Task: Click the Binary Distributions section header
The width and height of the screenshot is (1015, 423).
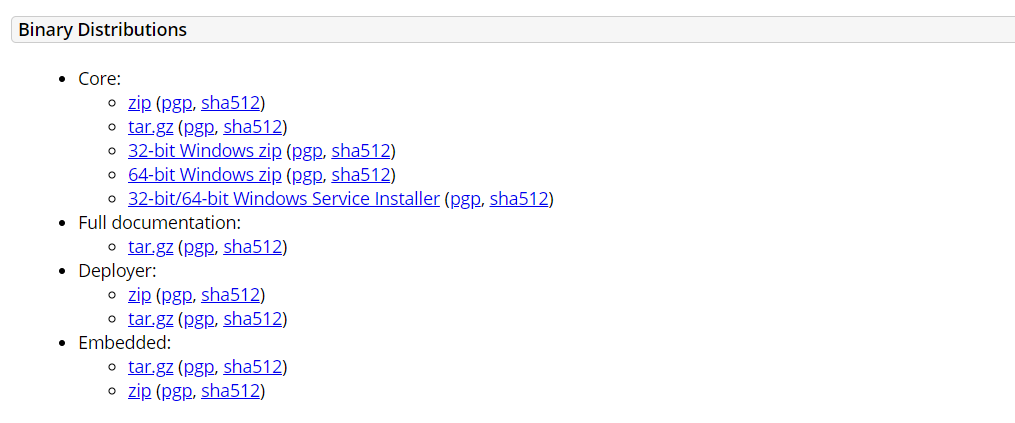Action: (103, 30)
